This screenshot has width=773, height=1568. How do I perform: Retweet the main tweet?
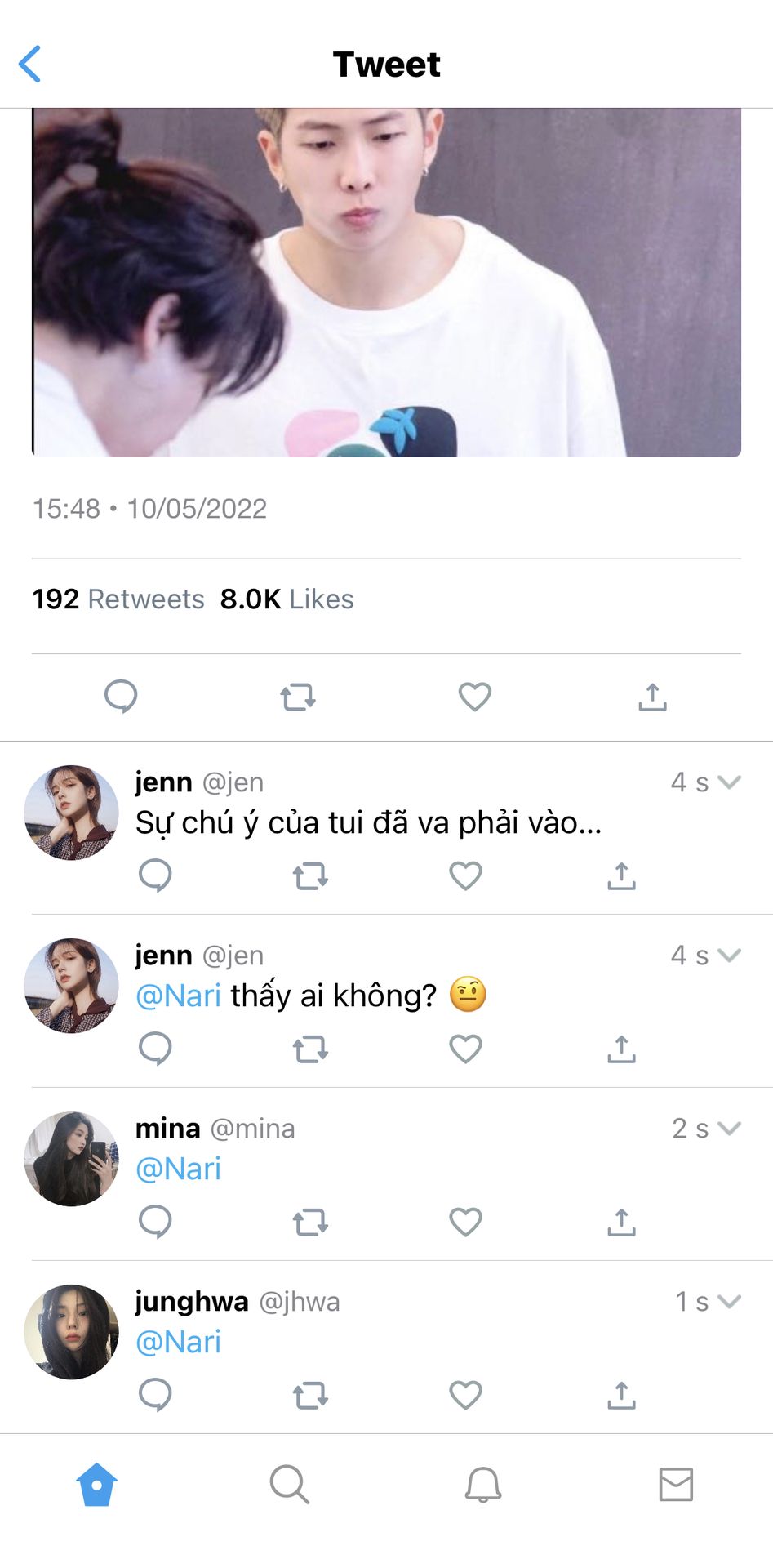[298, 697]
